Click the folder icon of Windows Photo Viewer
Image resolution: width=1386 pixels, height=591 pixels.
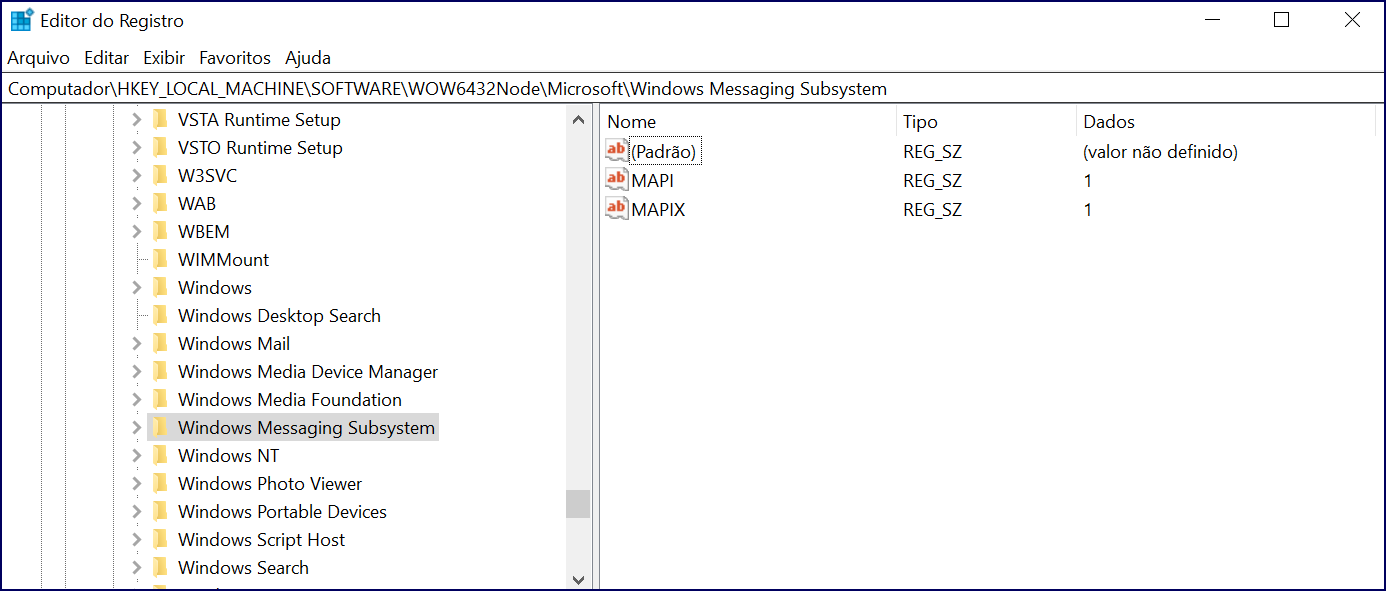coord(160,483)
